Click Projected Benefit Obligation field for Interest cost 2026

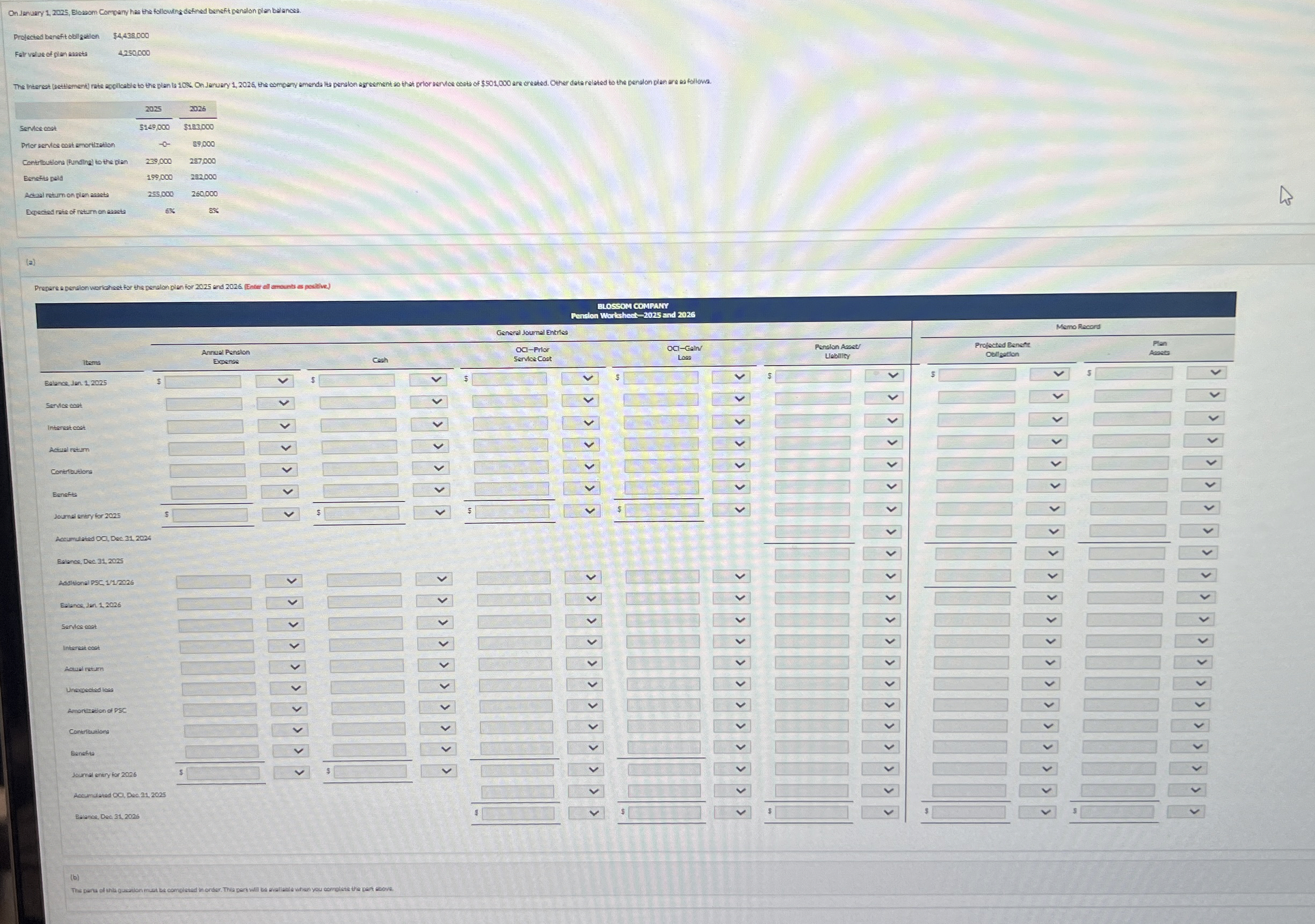(x=971, y=642)
